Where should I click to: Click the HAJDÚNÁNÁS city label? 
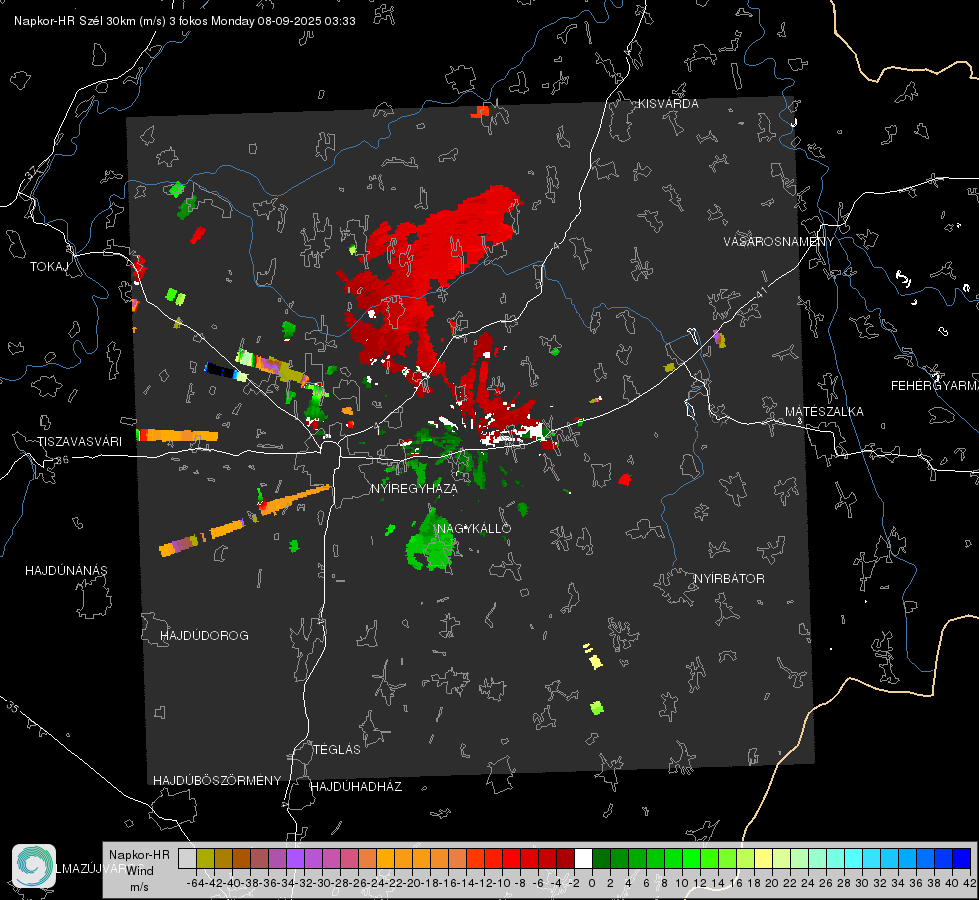click(66, 571)
